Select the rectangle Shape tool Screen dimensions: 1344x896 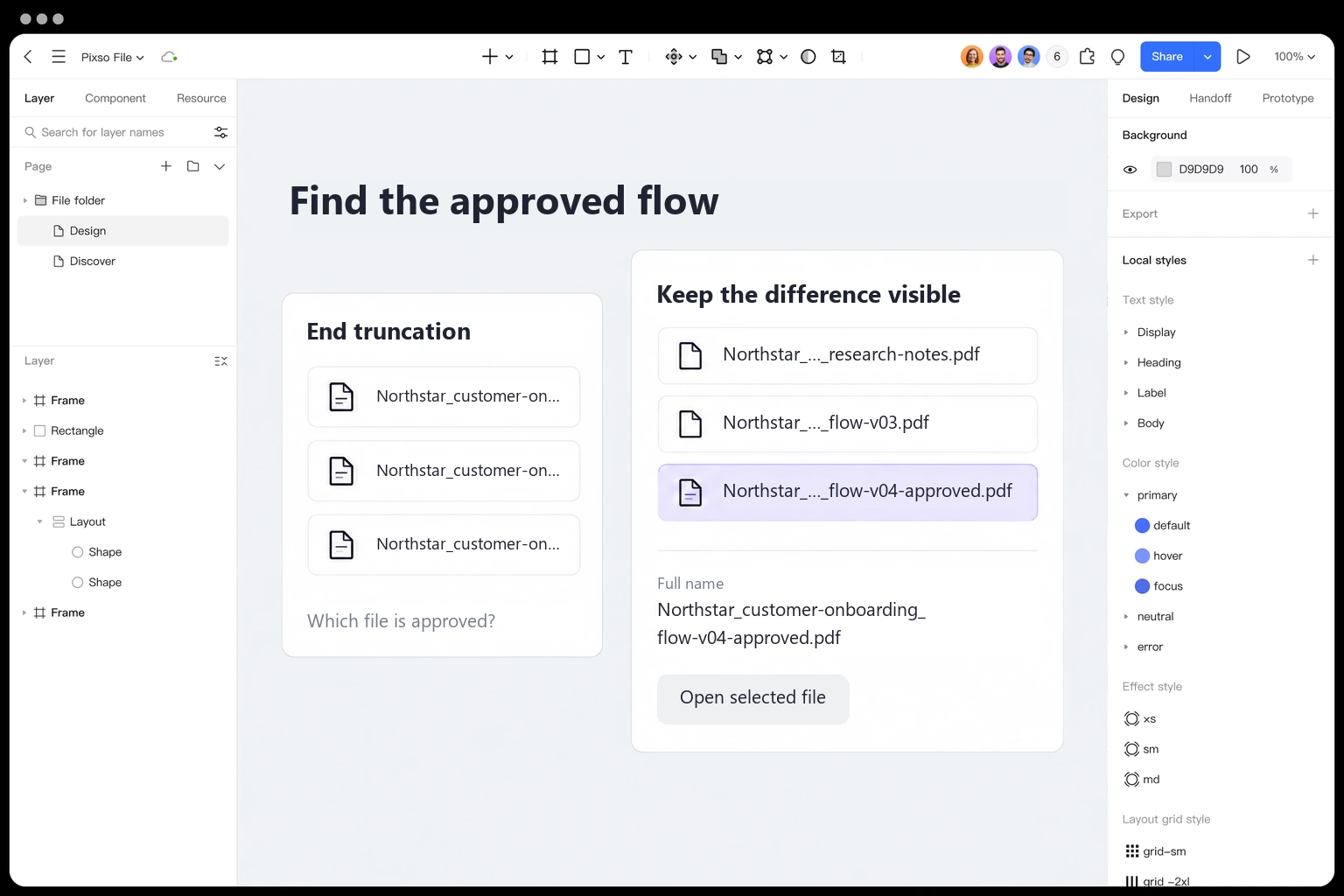582,57
